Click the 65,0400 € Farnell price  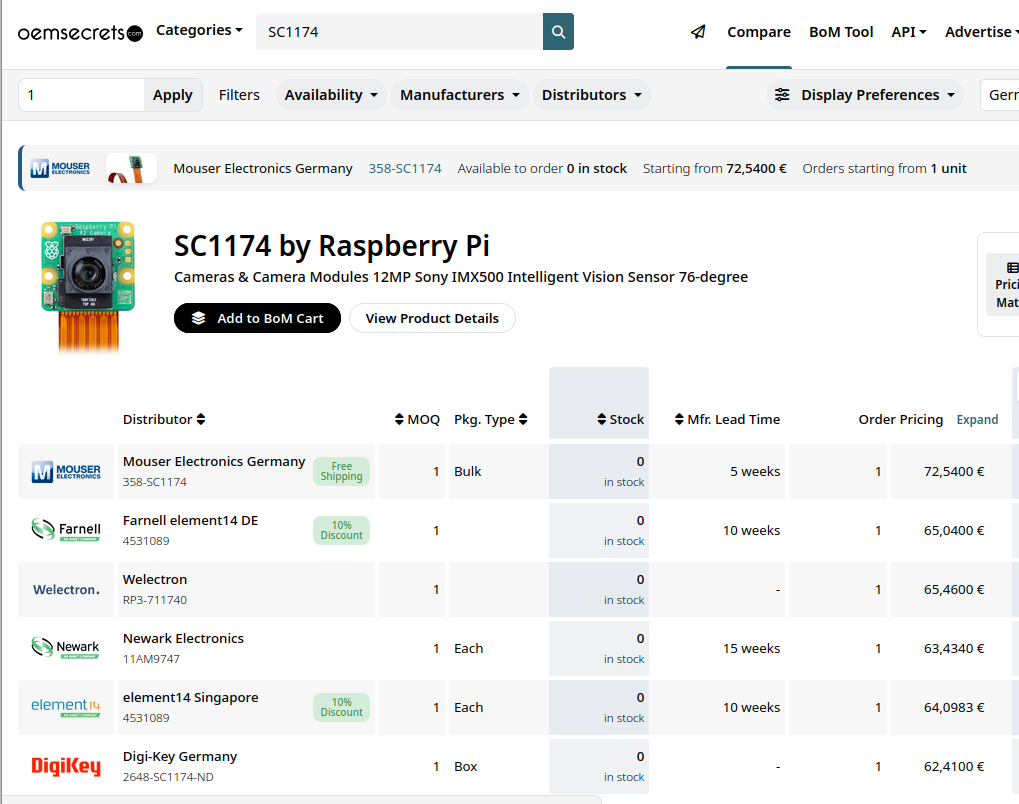click(x=953, y=530)
